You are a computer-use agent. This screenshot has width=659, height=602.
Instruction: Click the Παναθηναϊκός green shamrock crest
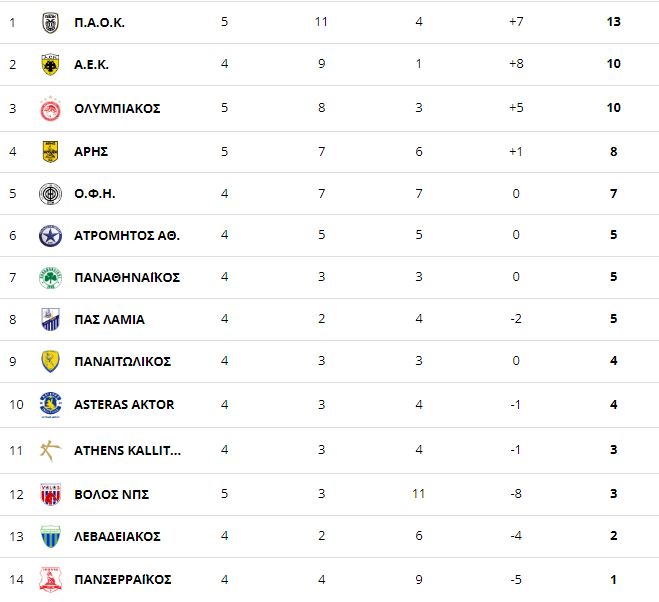50,277
